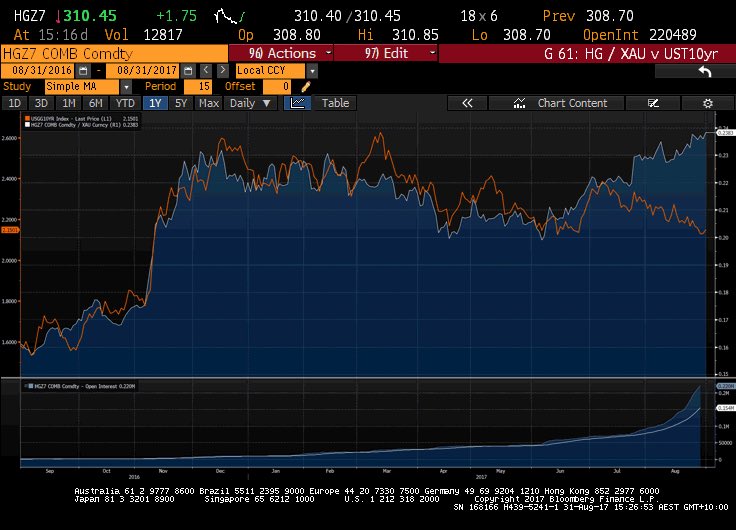
Task: Click intraday sparkline mini chart
Action: (x=230, y=16)
